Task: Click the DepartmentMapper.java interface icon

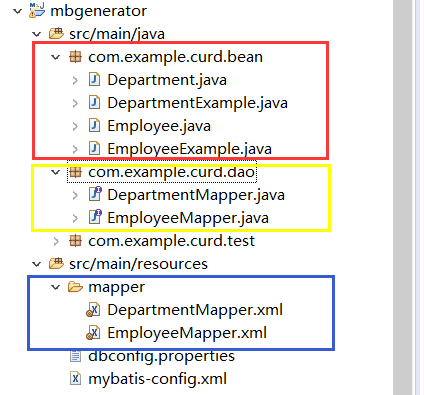Action: pyautogui.click(x=95, y=194)
